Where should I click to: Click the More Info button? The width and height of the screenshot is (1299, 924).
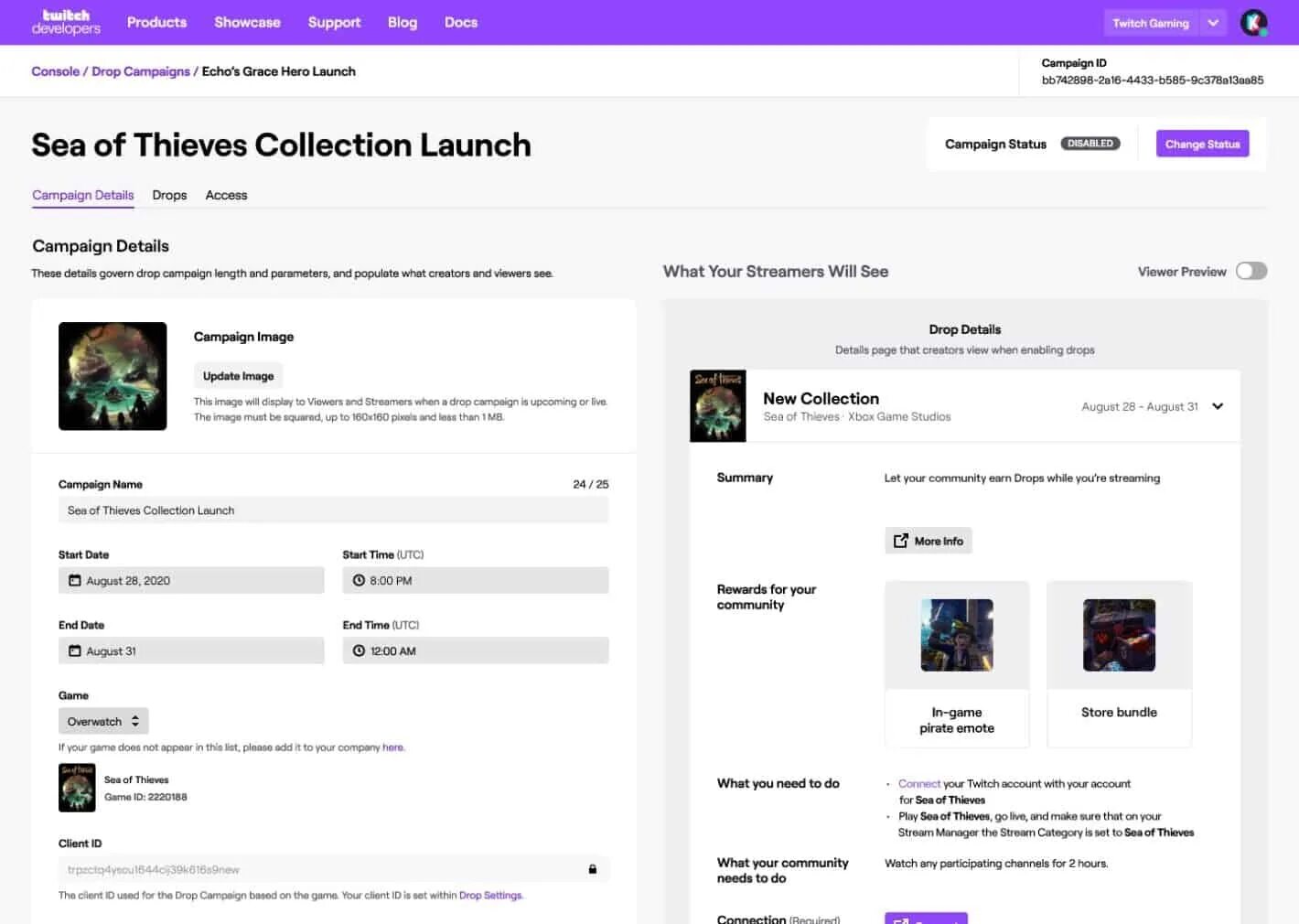(x=929, y=541)
